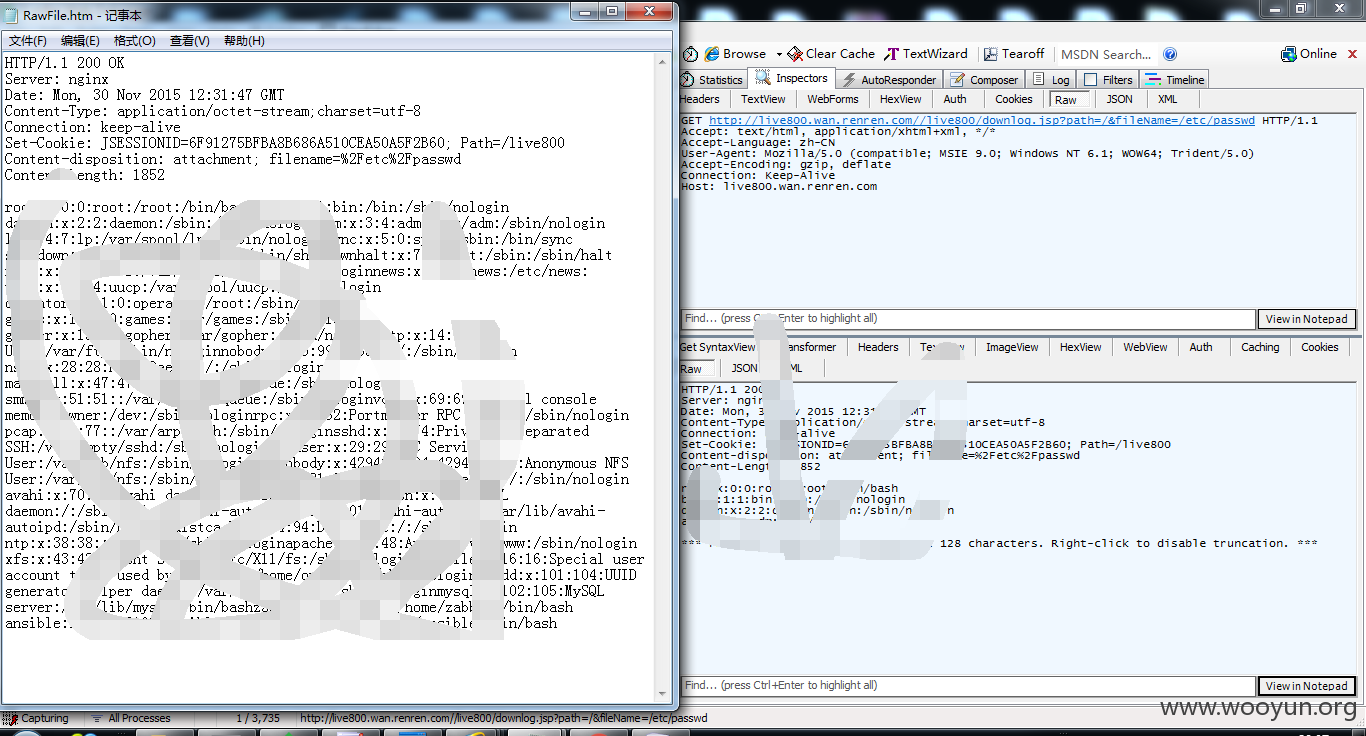Select the response HexView tab beside WebView
This screenshot has width=1366, height=736.
[x=1080, y=347]
